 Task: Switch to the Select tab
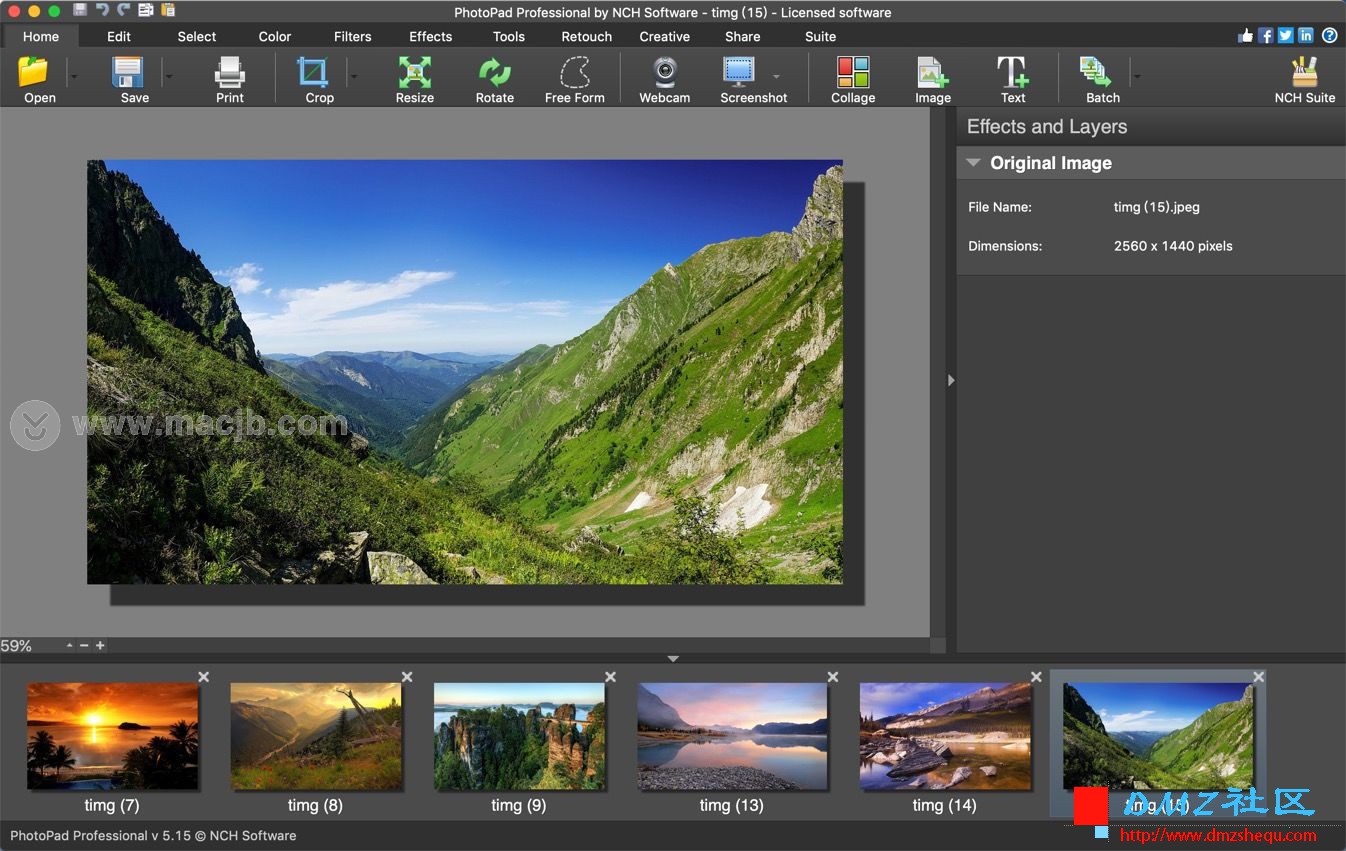tap(197, 36)
